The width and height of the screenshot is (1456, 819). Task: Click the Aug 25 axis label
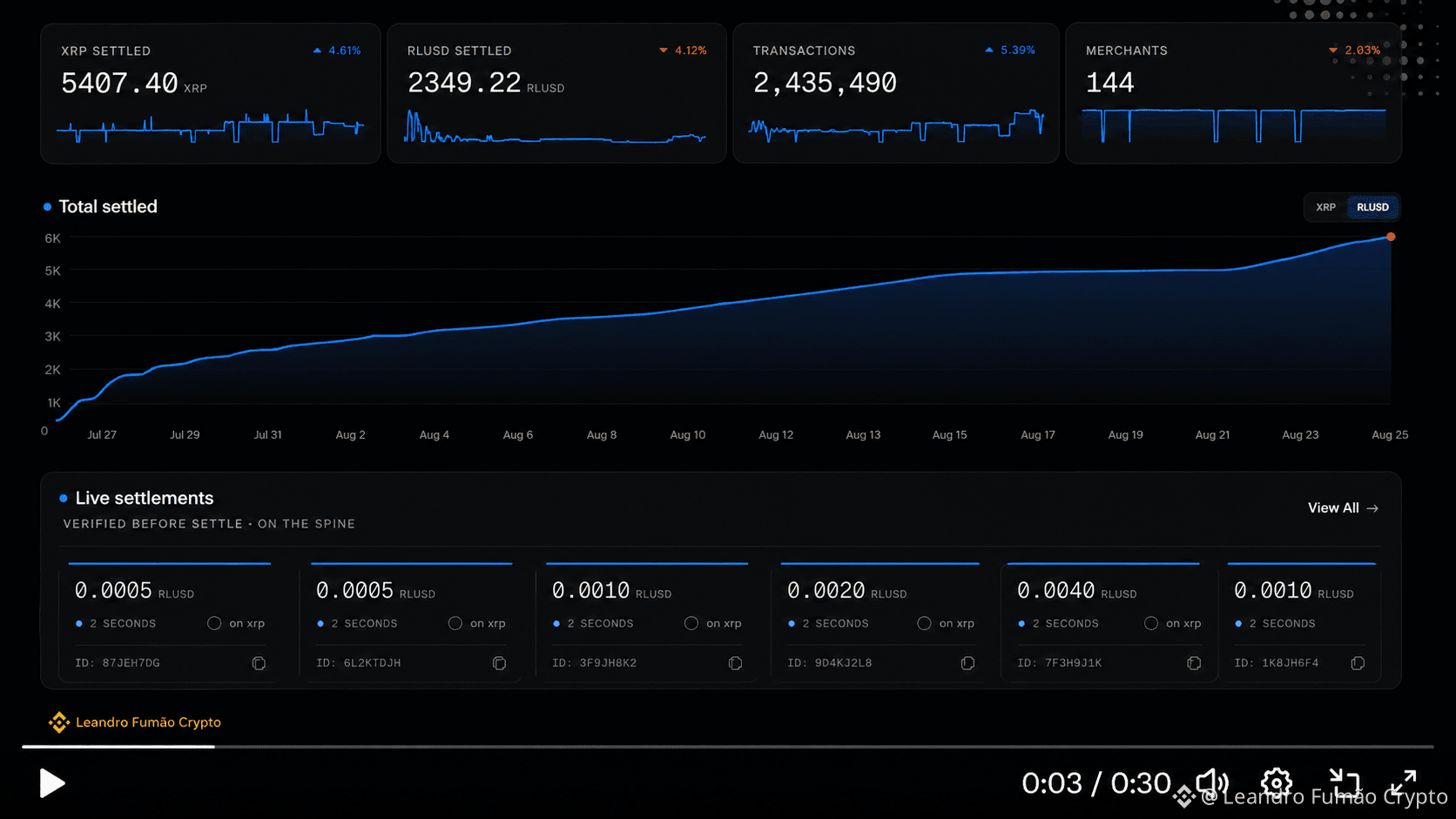[1390, 435]
